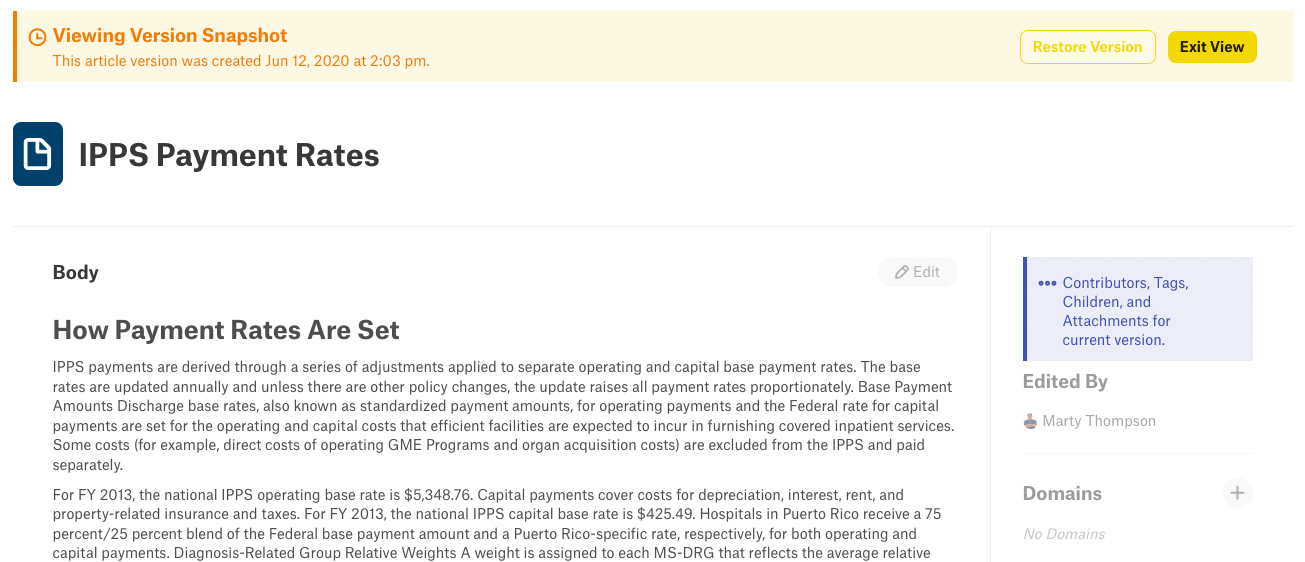Image resolution: width=1305 pixels, height=562 pixels.
Task: Edit the Body section
Action: pyautogui.click(x=917, y=272)
